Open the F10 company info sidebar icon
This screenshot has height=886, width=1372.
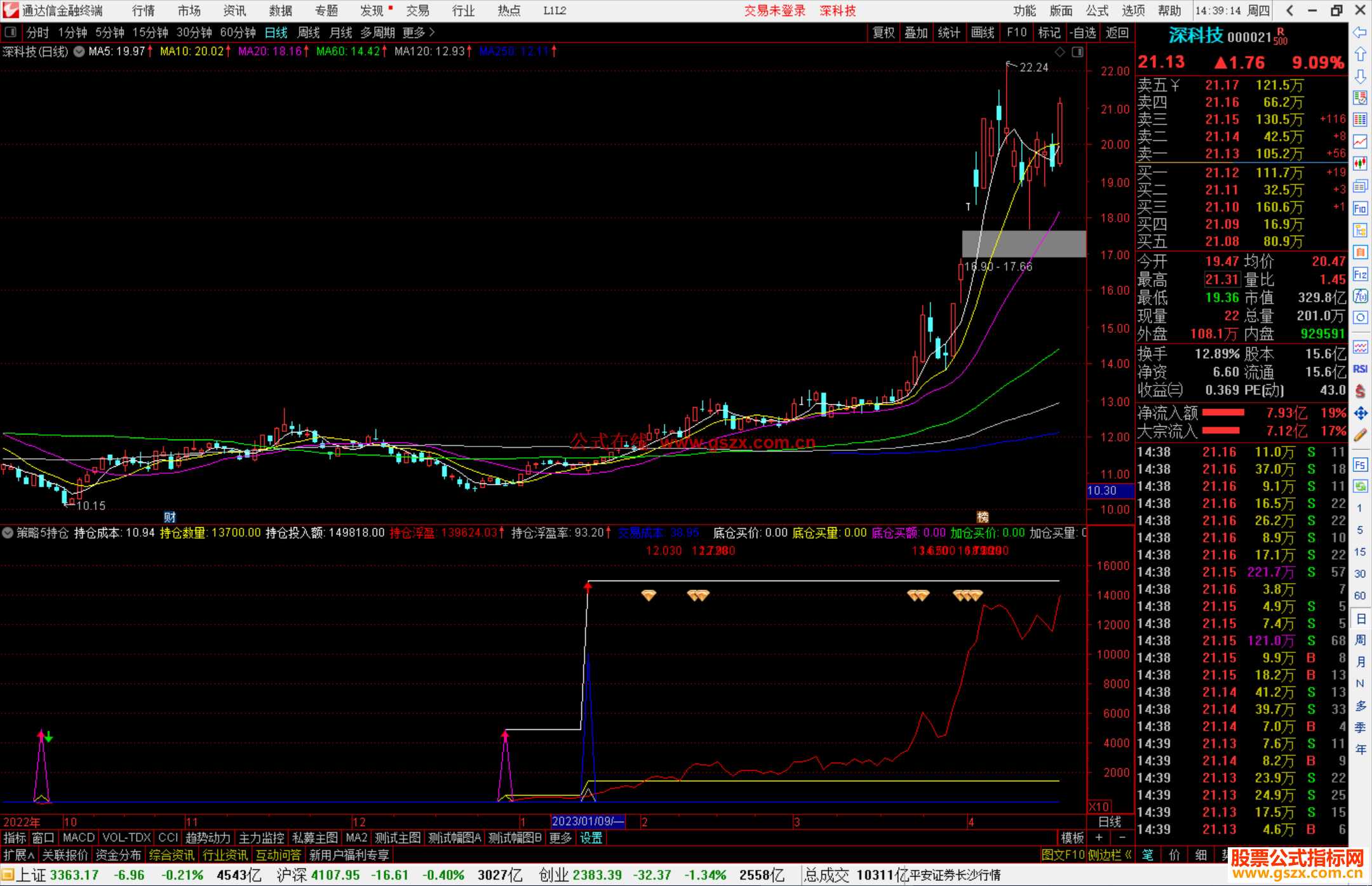tap(1360, 208)
